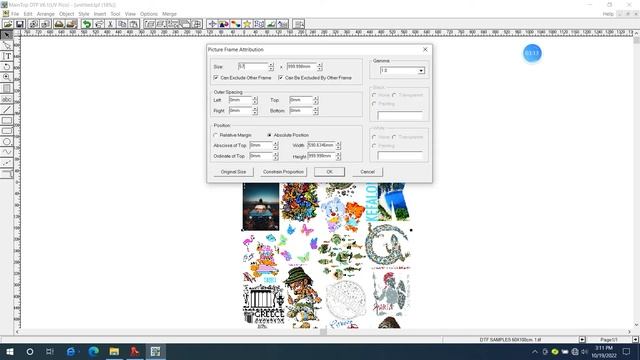The height and width of the screenshot is (360, 640).
Task: Click the Ordinate of Top input field
Action: (x=261, y=156)
